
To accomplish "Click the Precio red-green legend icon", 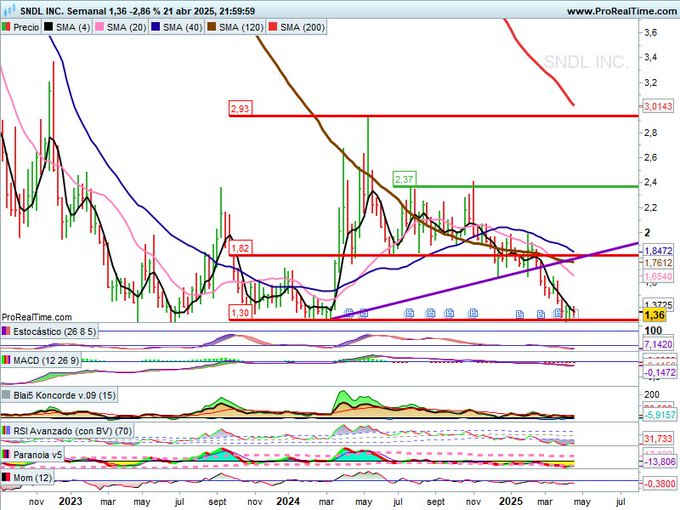I will (x=6, y=27).
